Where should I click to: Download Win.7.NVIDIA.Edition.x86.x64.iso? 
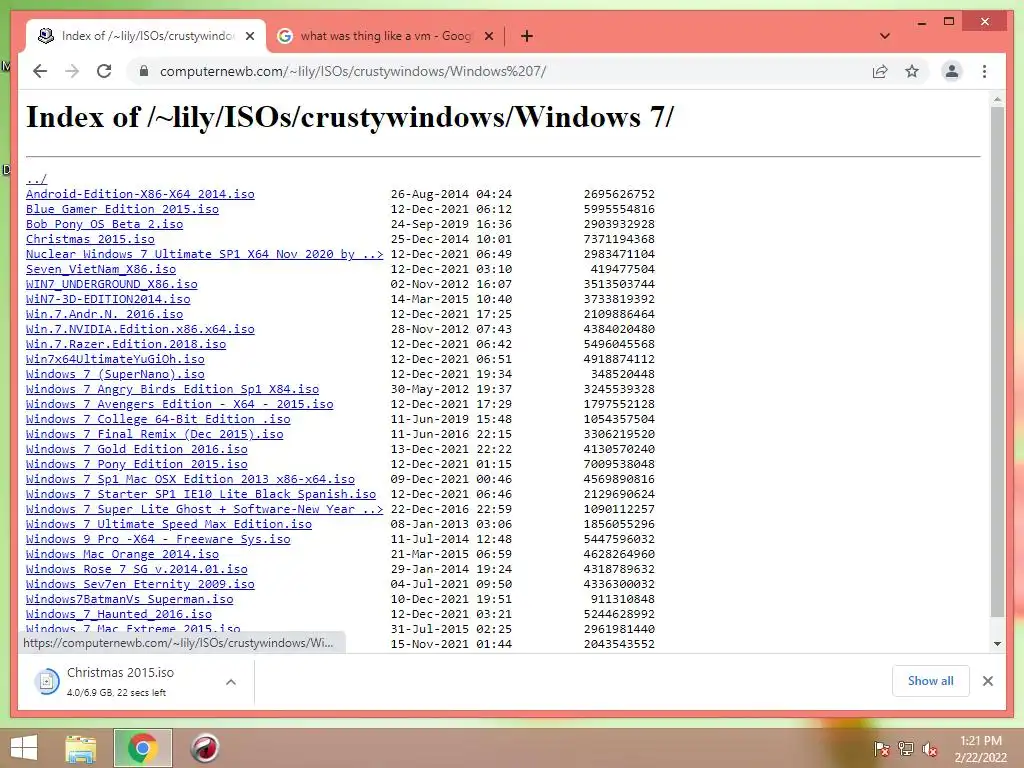pyautogui.click(x=140, y=329)
